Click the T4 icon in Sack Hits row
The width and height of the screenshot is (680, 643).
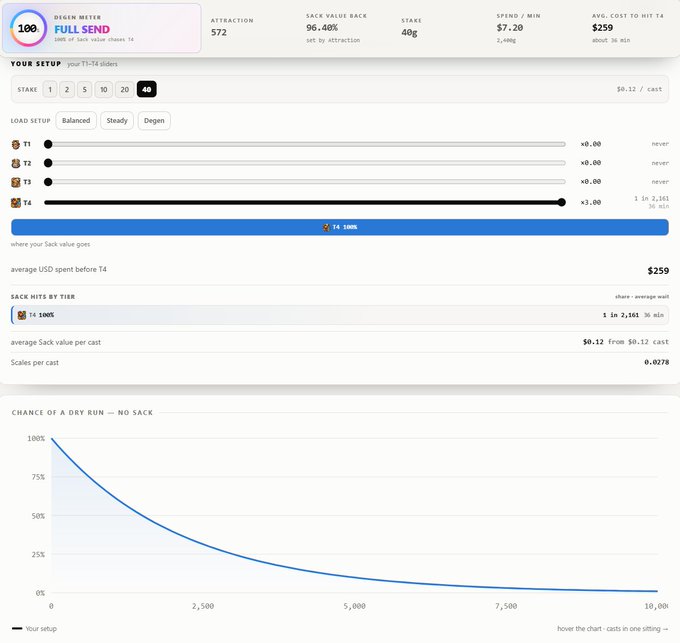pos(22,315)
